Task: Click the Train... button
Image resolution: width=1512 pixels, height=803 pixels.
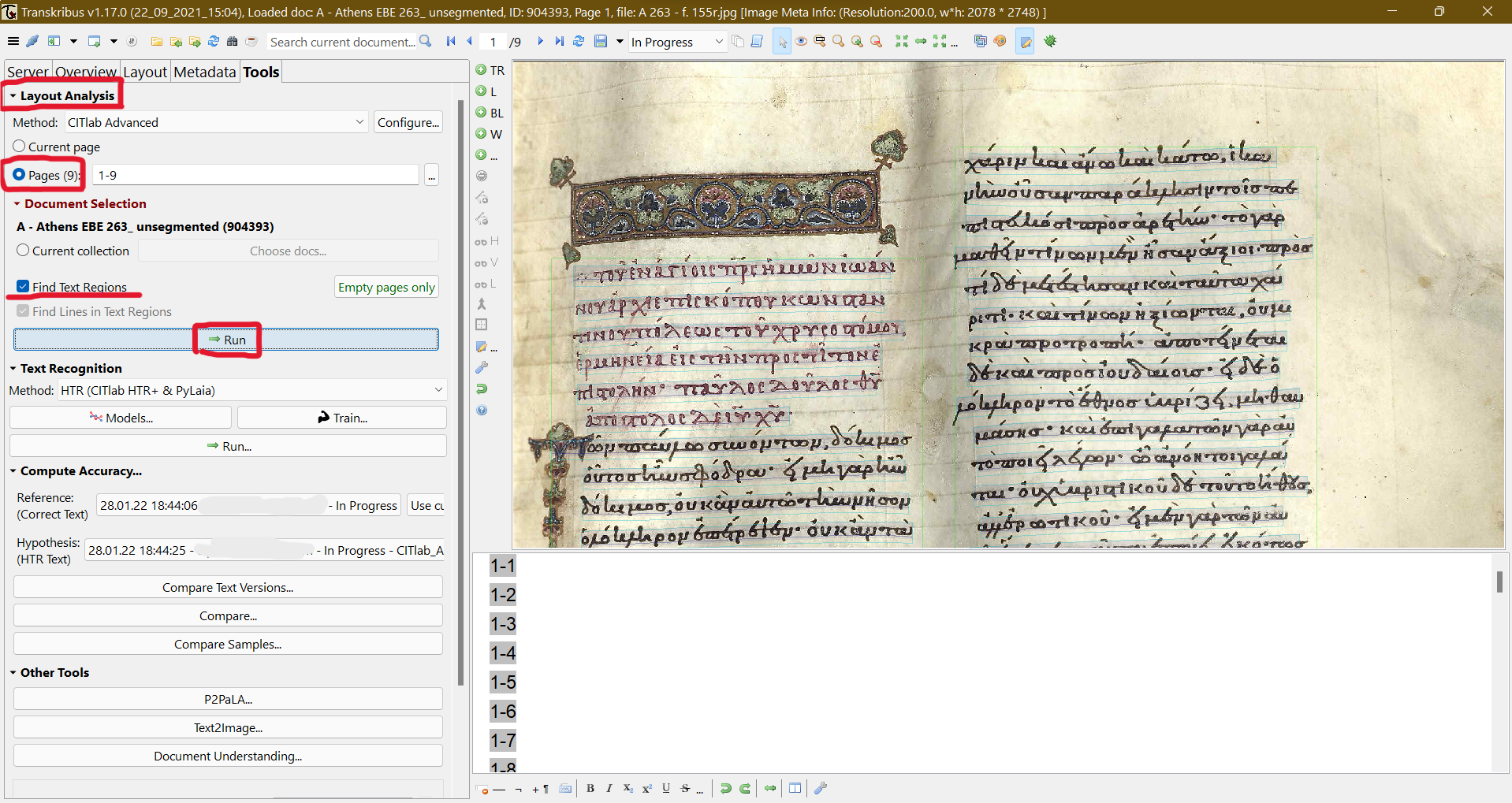Action: (342, 418)
